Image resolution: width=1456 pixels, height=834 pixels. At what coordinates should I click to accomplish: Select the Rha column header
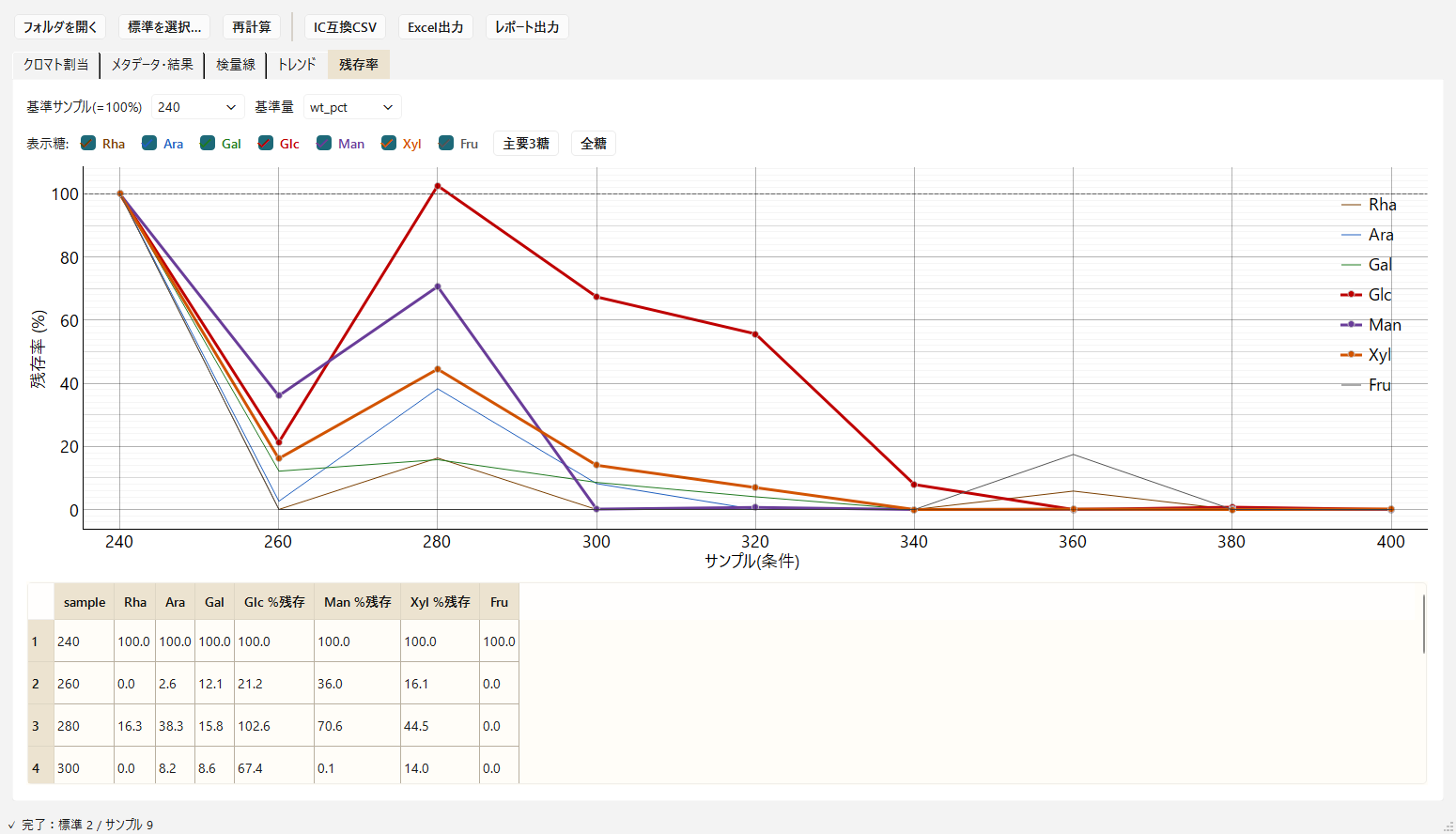135,602
